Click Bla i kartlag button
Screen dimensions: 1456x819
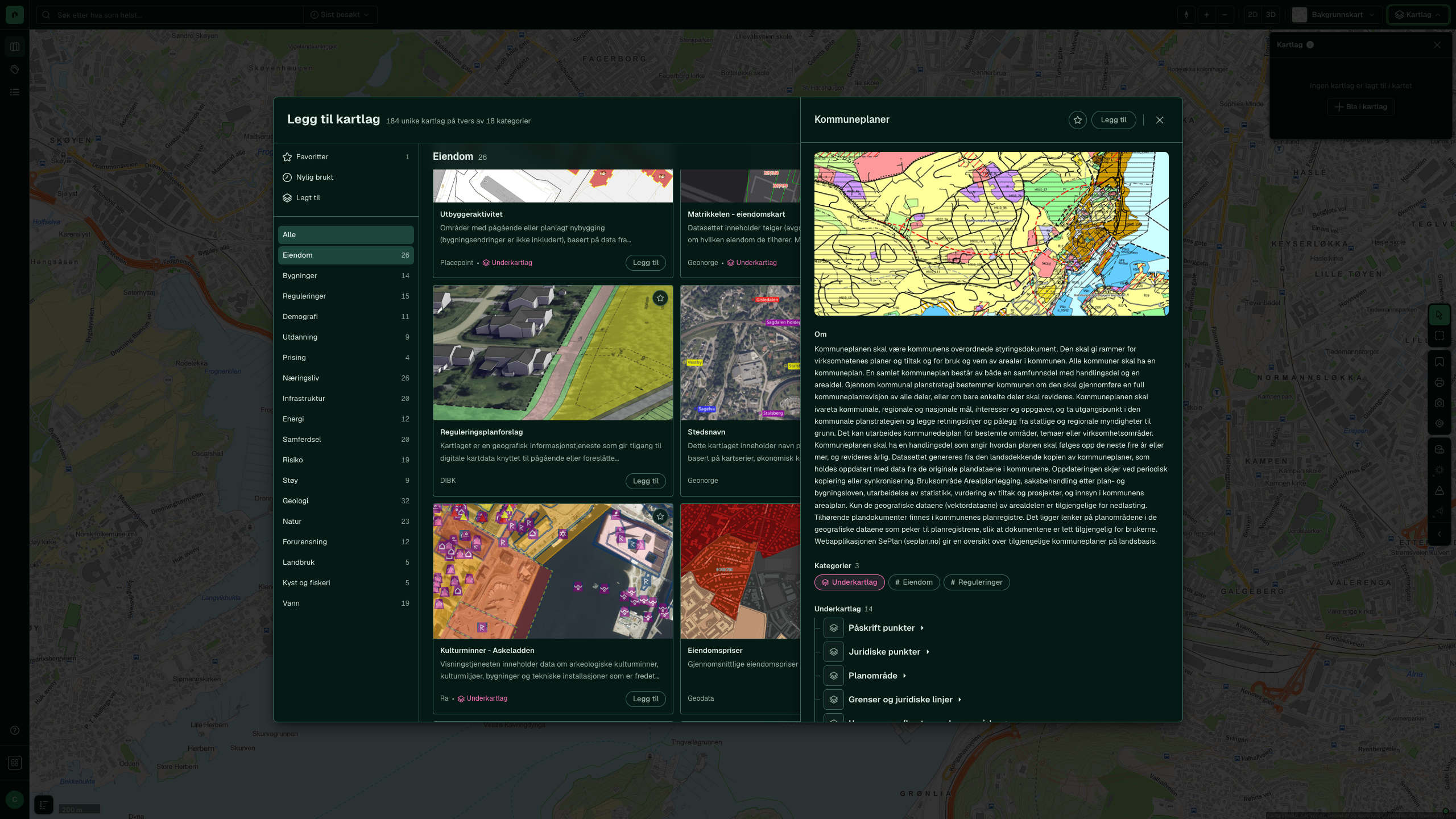(x=1360, y=107)
